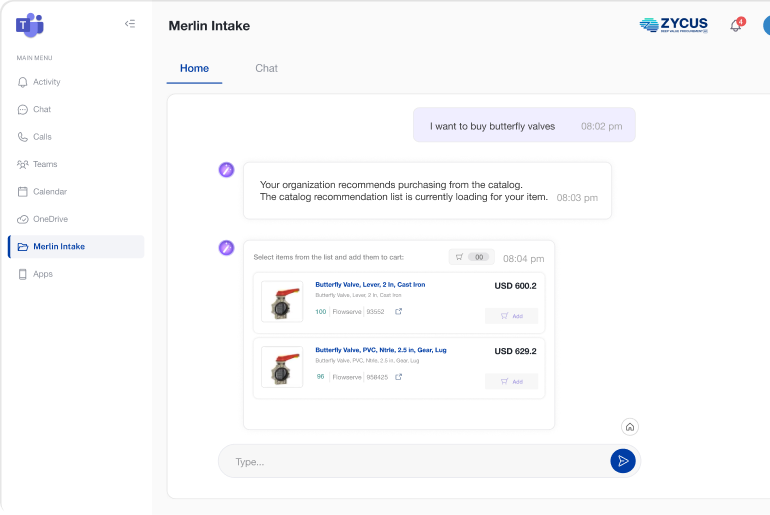Click the Merlin Intake folder icon
770x515 pixels.
23,247
